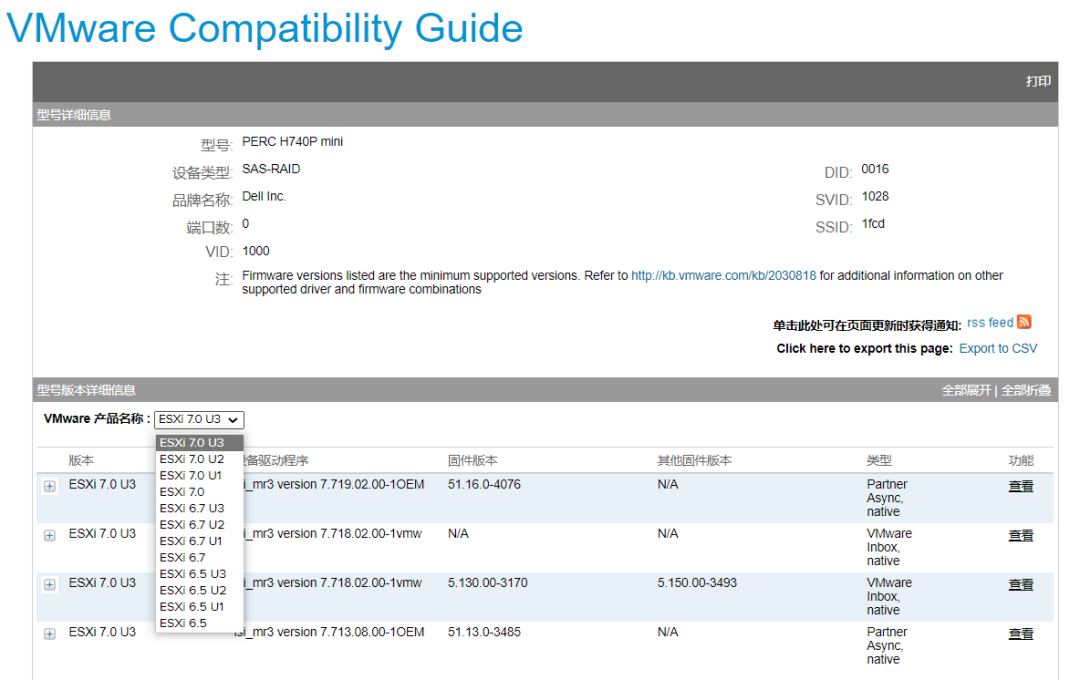Expand the 51.16.0-4076 firmware row
Screen dimensions: 1080x680
50,486
